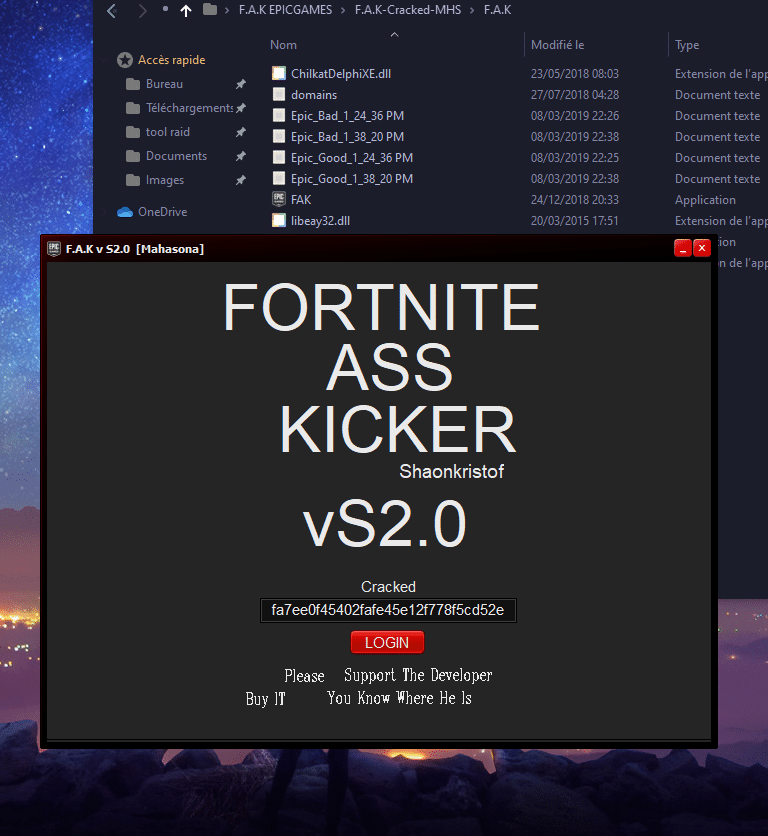Click the domains file icon
768x836 pixels.
279,94
